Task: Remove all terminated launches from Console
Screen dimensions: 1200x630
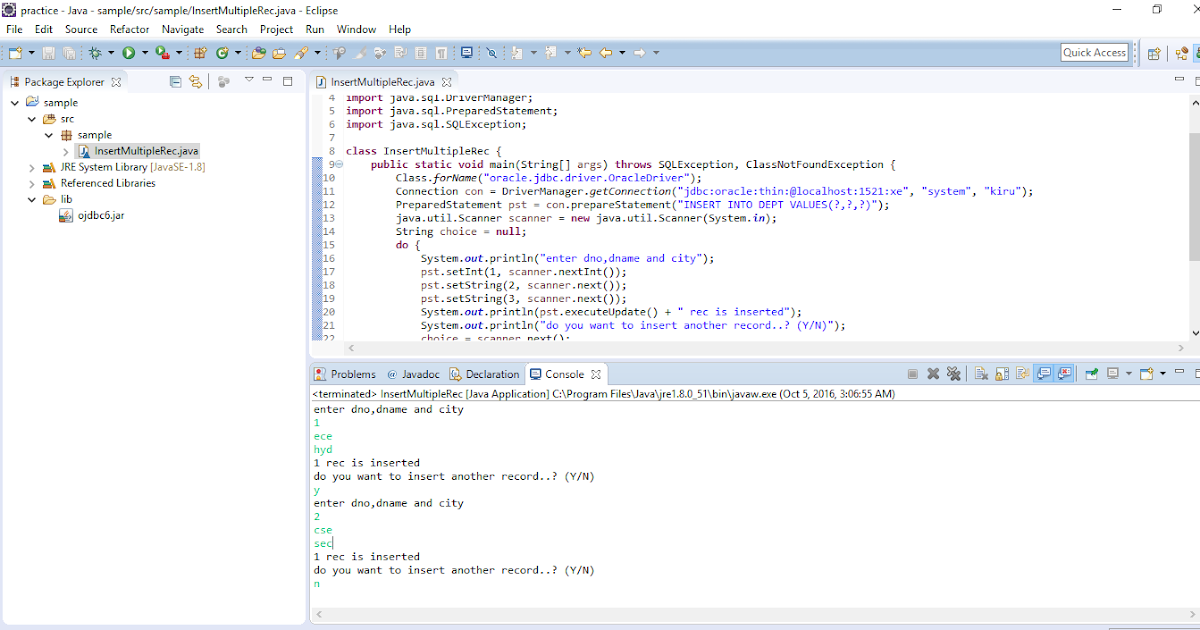Action: coord(955,372)
